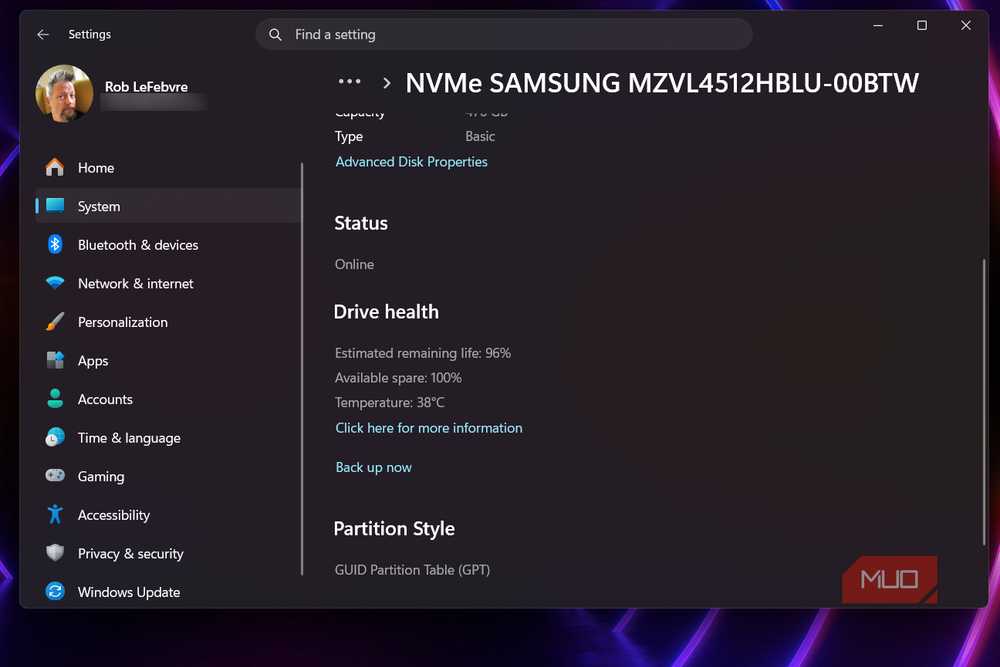Open the Home icon in the sidebar
The image size is (1000, 667).
(55, 167)
